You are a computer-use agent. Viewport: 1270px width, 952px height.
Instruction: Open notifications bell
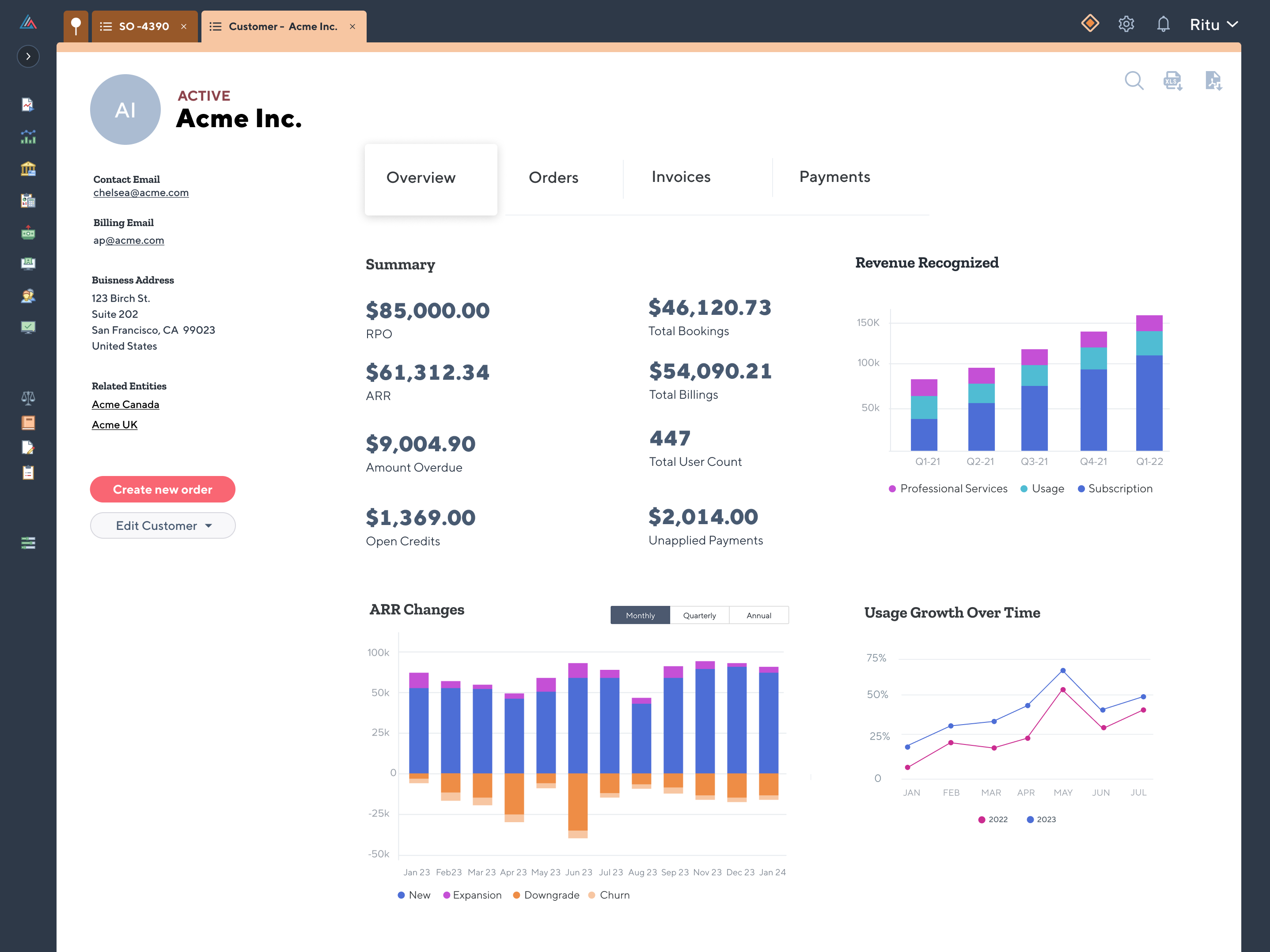1163,24
